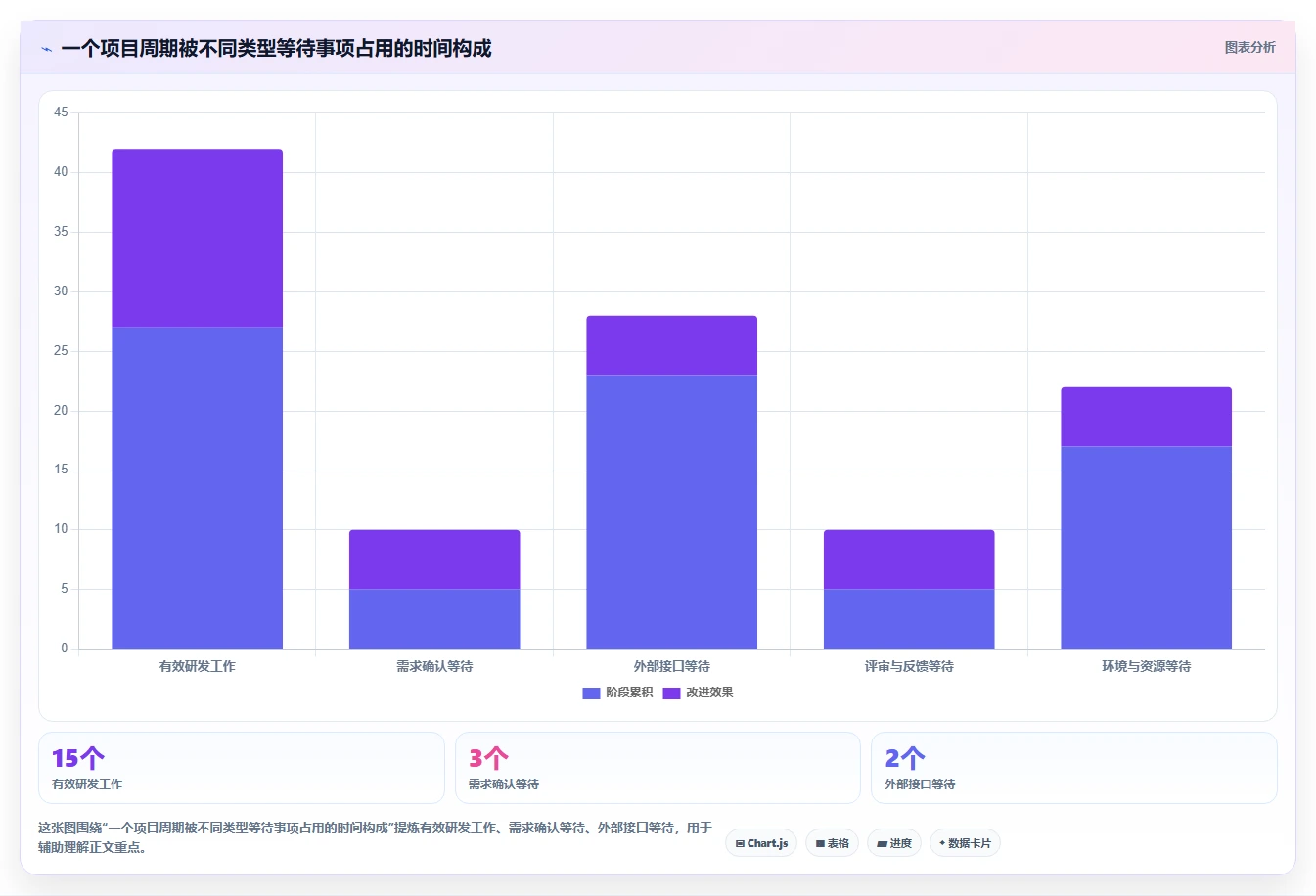Screen dimensions: 1316x896
Task: Click the x-axis label 外部接口等待
Action: (672, 666)
